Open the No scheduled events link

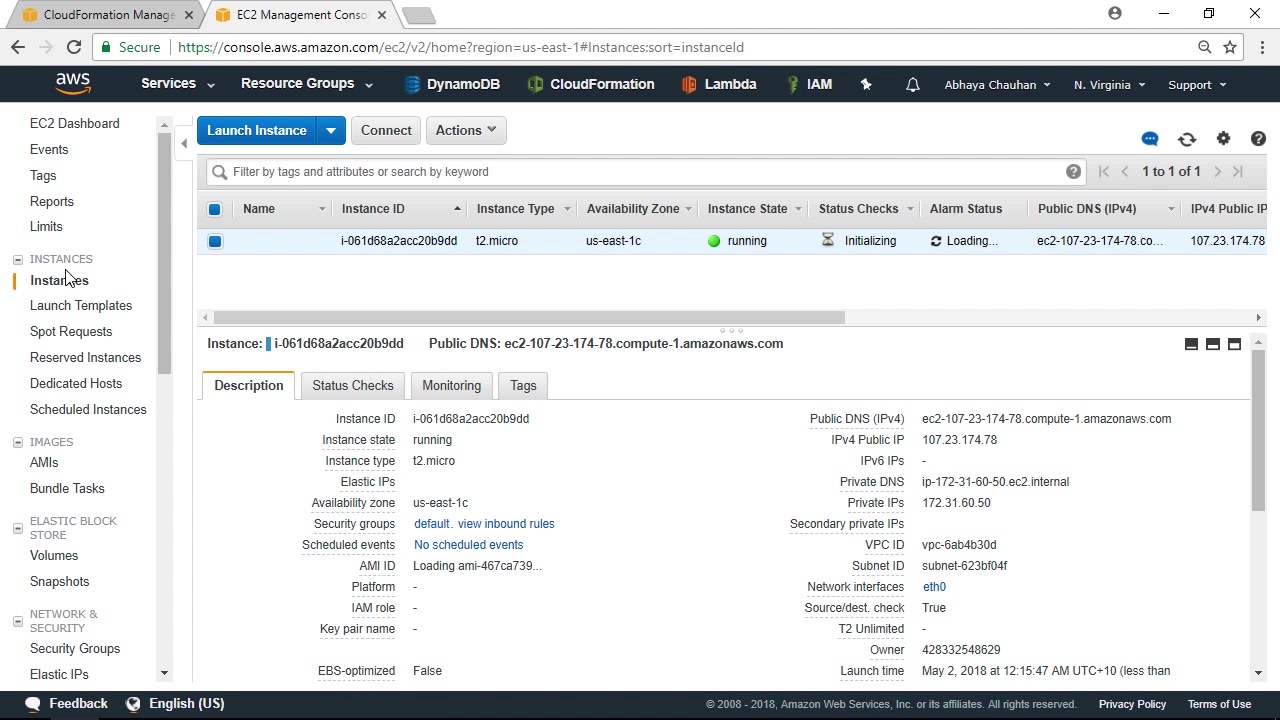469,545
